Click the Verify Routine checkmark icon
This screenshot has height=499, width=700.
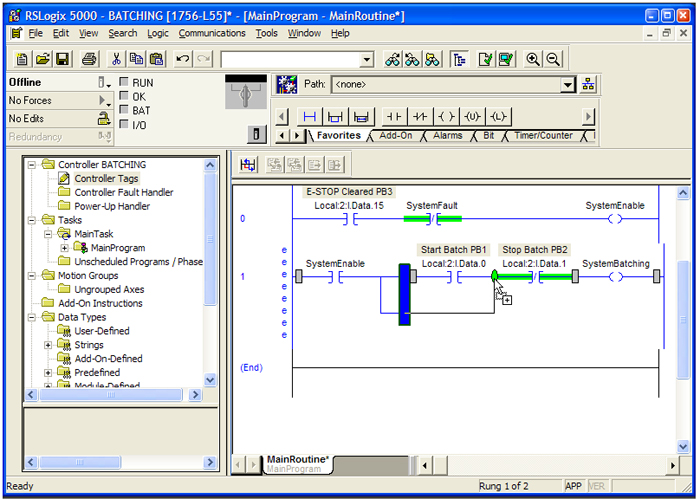[485, 59]
